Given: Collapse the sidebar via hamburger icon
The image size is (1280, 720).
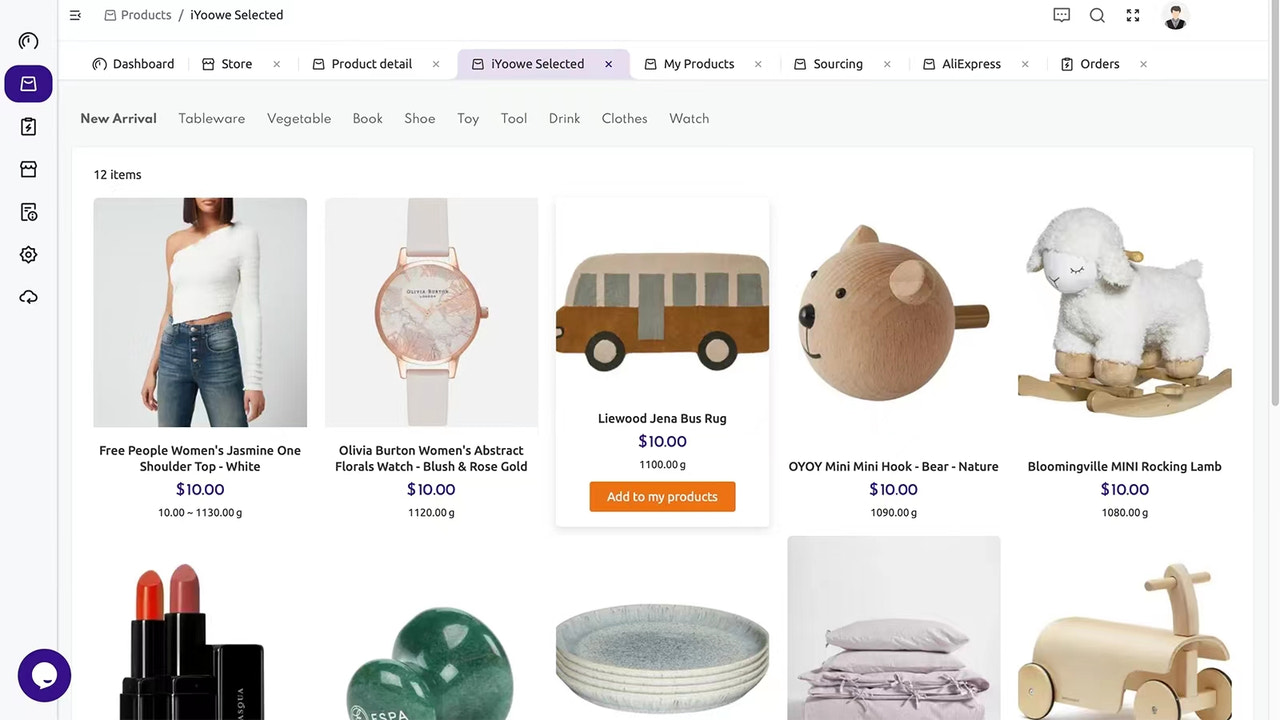Looking at the screenshot, I should pos(75,15).
